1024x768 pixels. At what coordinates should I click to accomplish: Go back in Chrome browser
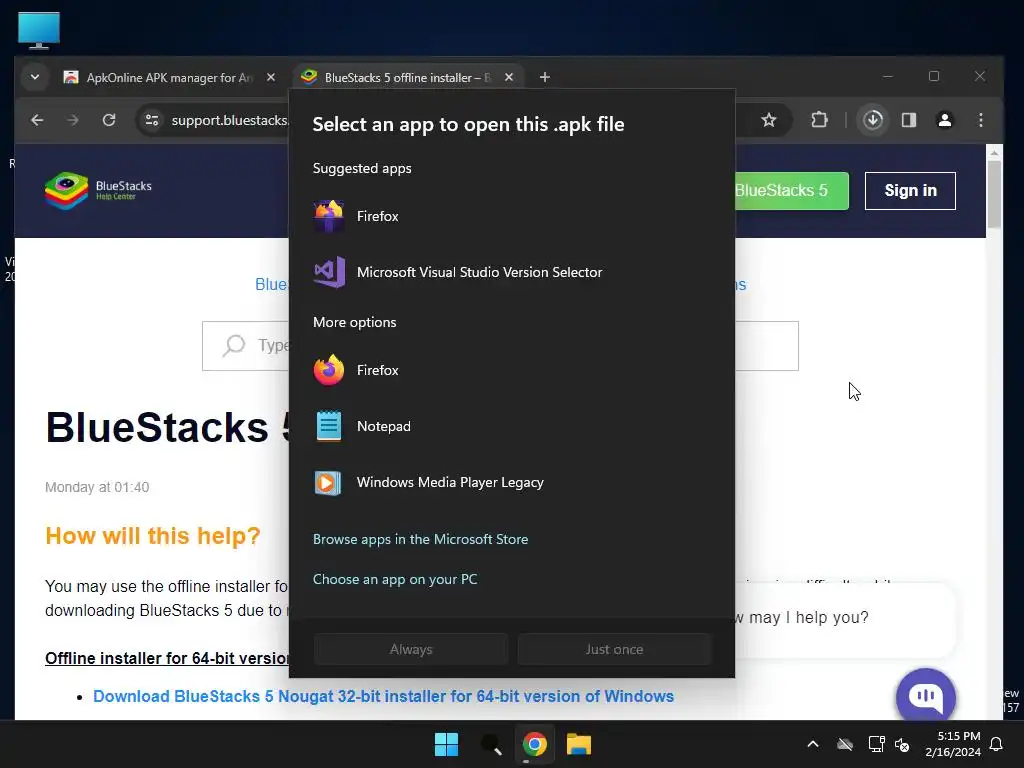[37, 120]
